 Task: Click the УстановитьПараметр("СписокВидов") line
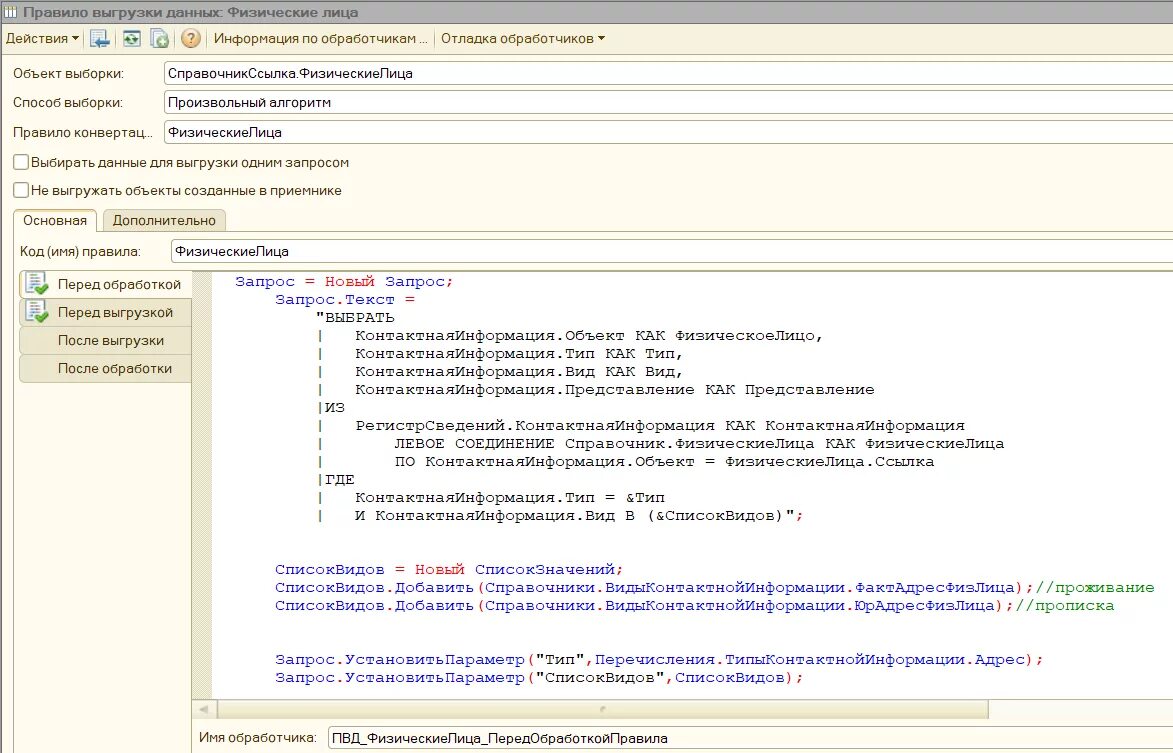pos(539,677)
